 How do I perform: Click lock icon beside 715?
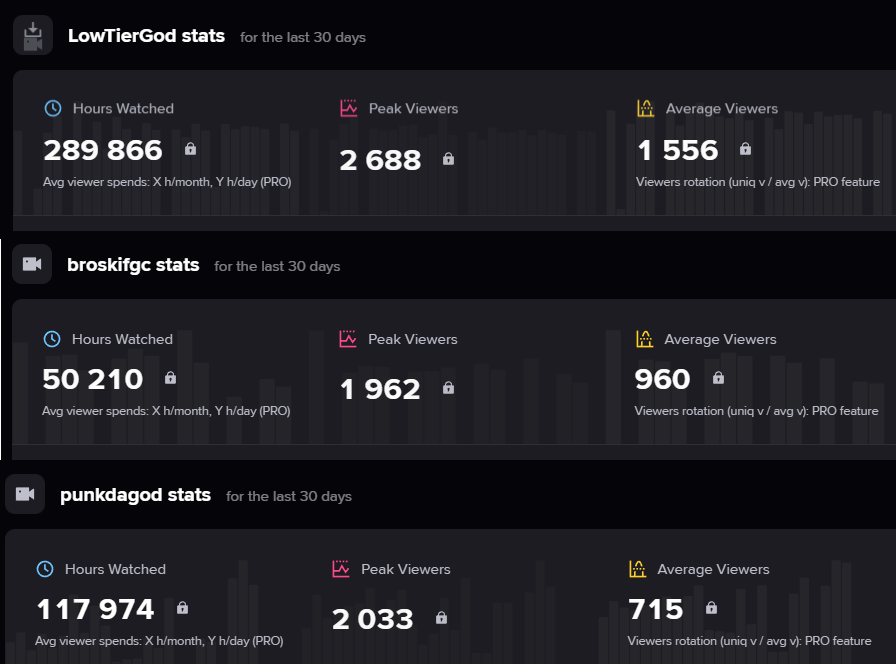[x=711, y=607]
